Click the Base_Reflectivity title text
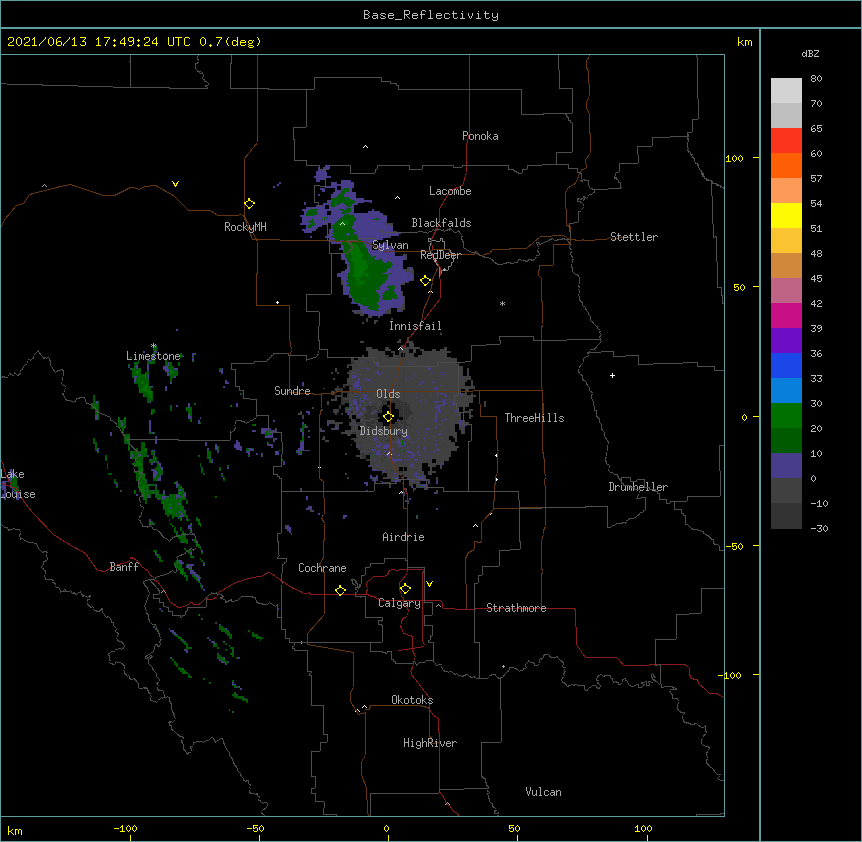Screen dimensions: 862x842 pyautogui.click(x=431, y=15)
